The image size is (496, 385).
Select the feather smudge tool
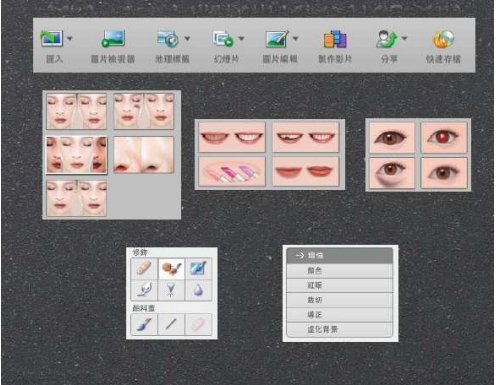[144, 290]
